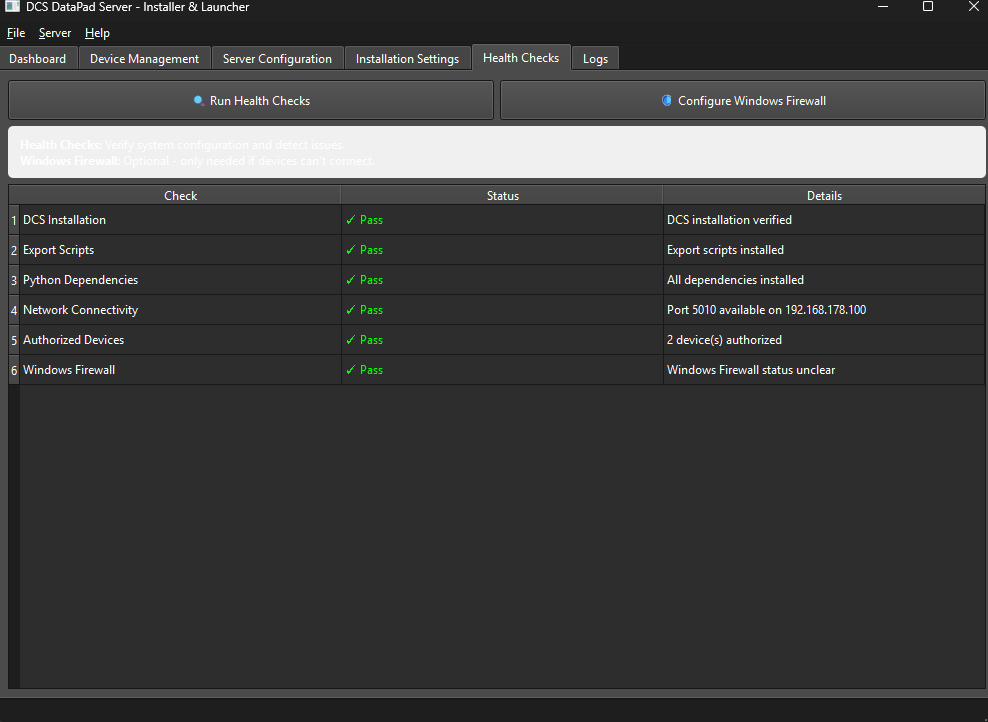Image resolution: width=988 pixels, height=722 pixels.
Task: Click 'All dependencies installed' details cell
Action: pos(824,280)
